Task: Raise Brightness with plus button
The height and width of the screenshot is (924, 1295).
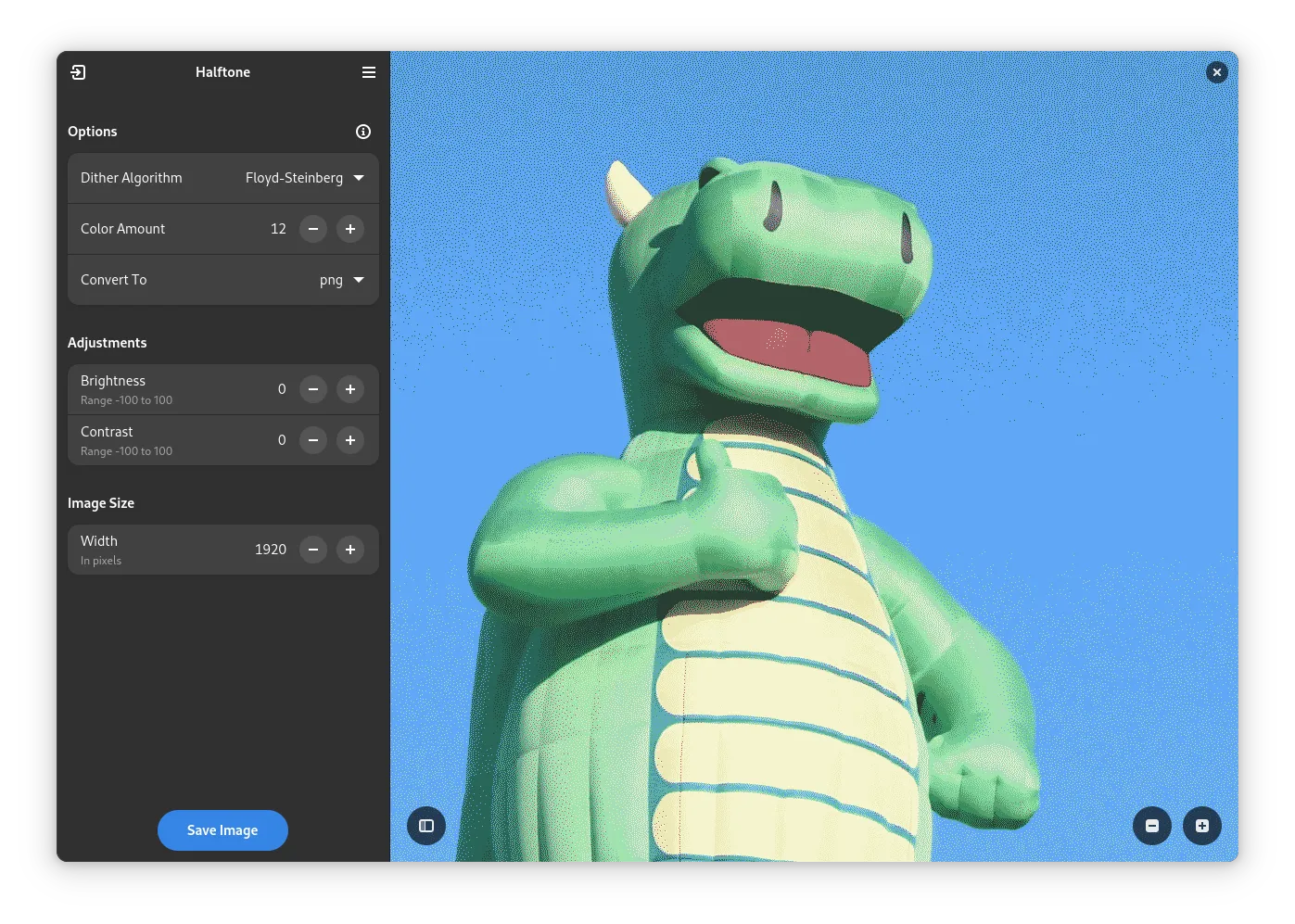Action: coord(350,389)
